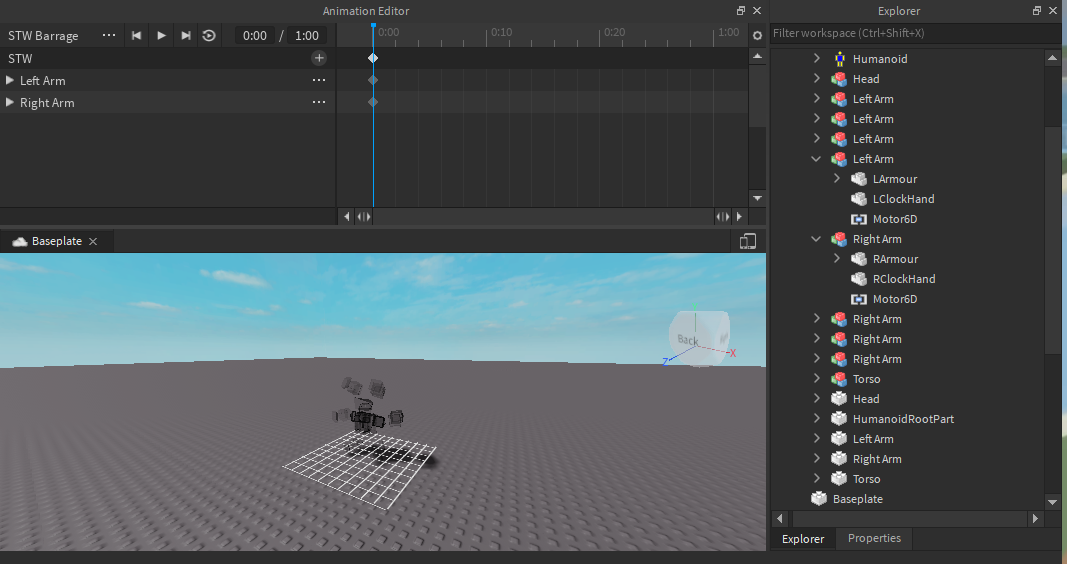Collapse the expanded Right Arm node
Viewport: 1067px width, 564px height.
[817, 239]
